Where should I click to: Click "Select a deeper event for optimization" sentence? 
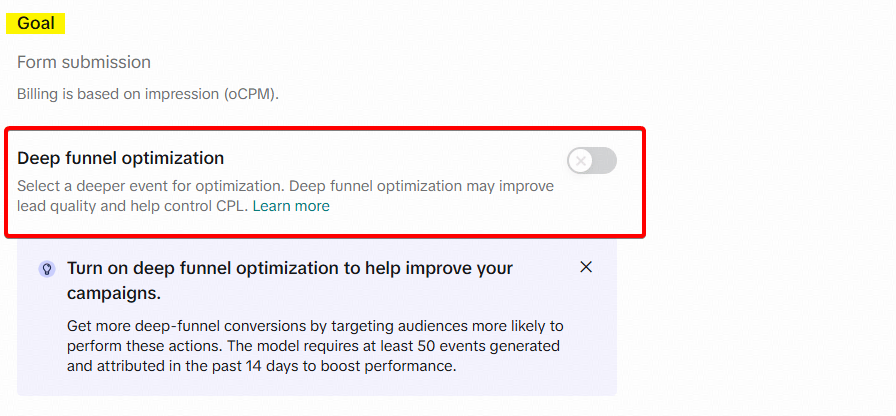click(150, 186)
